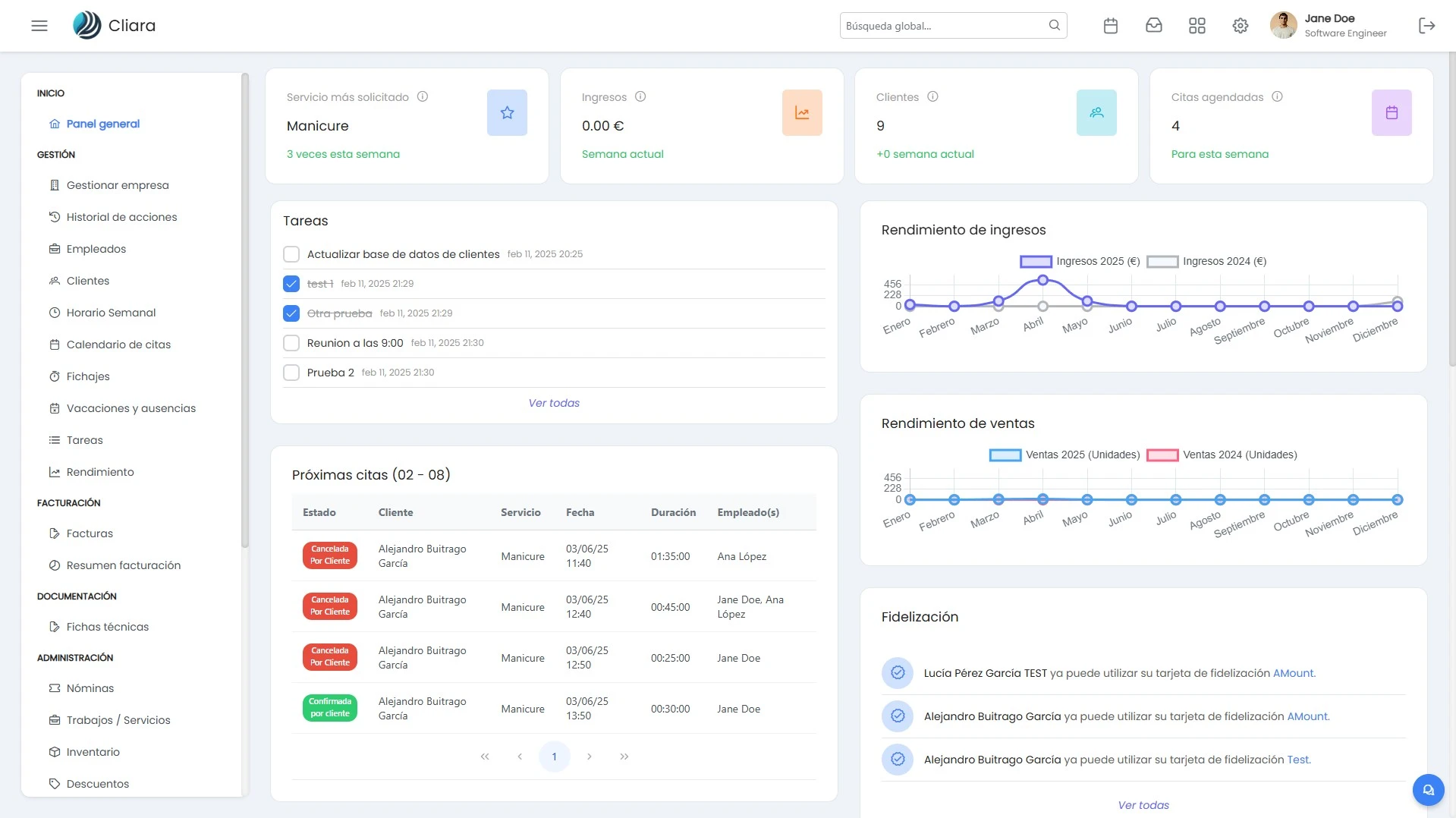Jump to last page of appointments
1456x818 pixels.
pyautogui.click(x=624, y=757)
